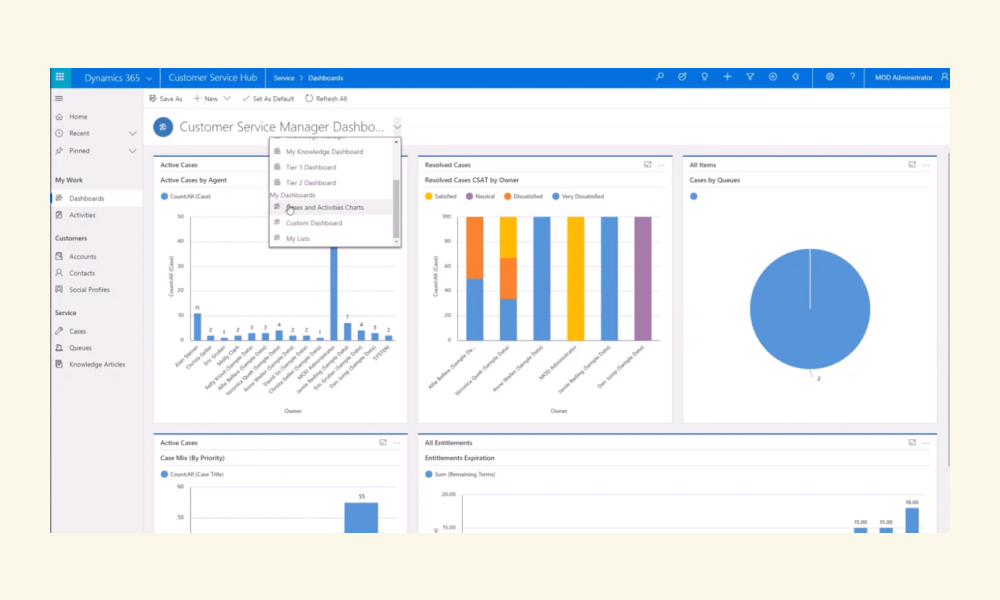This screenshot has height=600, width=1000.
Task: Expand the All Items chart view icon
Action: [912, 165]
